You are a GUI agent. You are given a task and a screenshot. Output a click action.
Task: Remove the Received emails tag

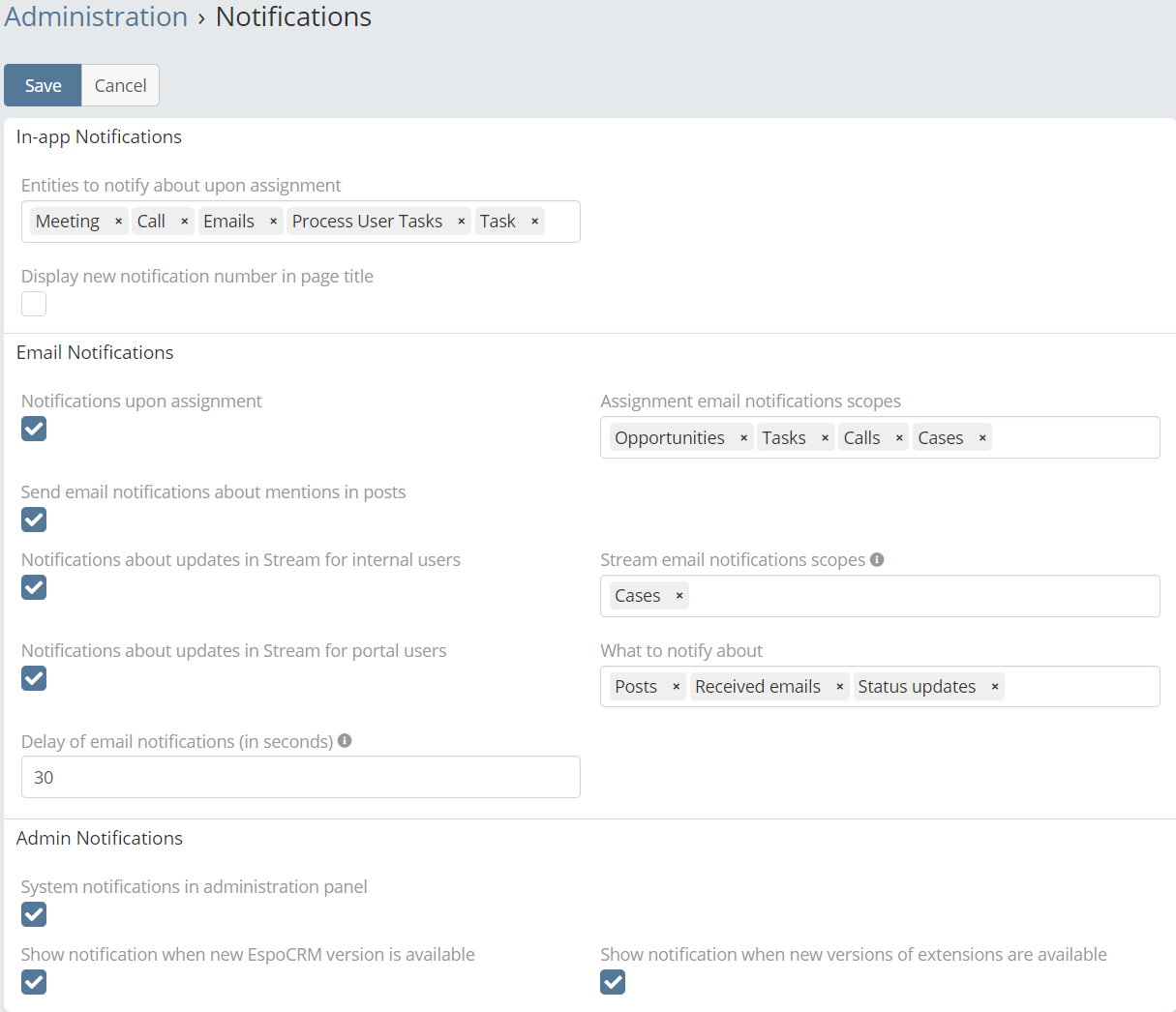tap(839, 687)
